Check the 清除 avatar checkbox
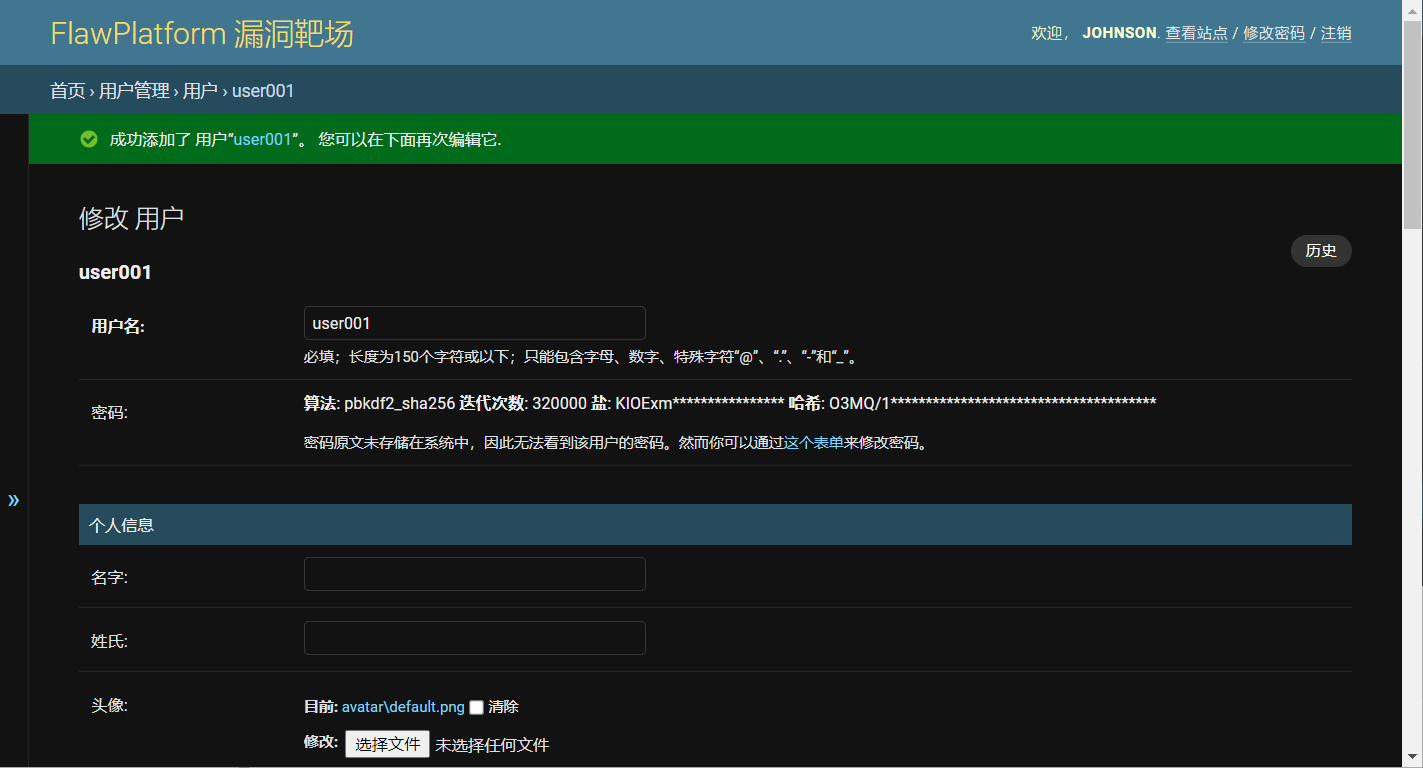Image resolution: width=1423 pixels, height=768 pixels. [477, 707]
